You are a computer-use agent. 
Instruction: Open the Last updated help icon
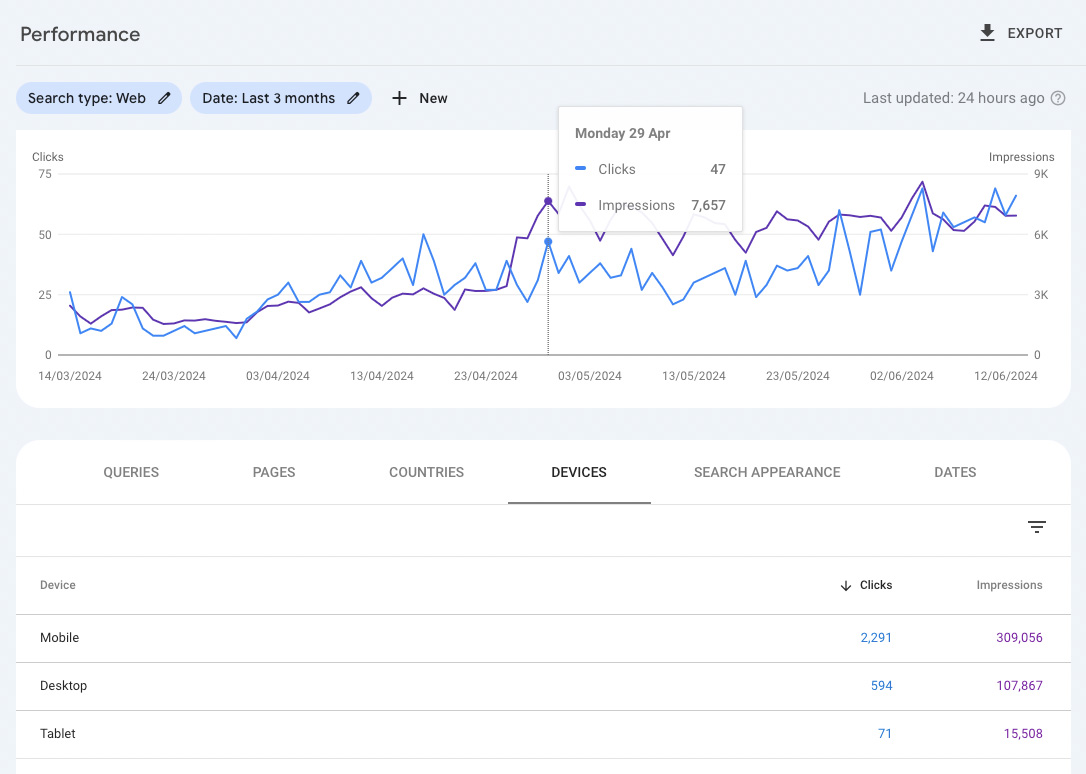pyautogui.click(x=1058, y=98)
